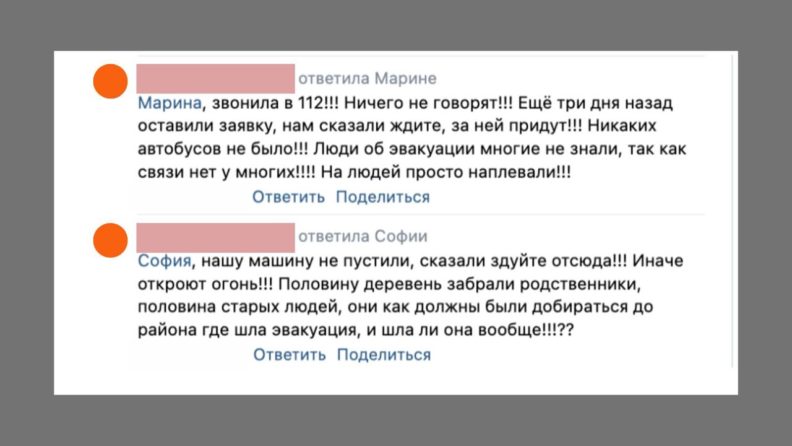This screenshot has height=446, width=792.
Task: Open the first comment's blurred author name
Action: pos(214,79)
